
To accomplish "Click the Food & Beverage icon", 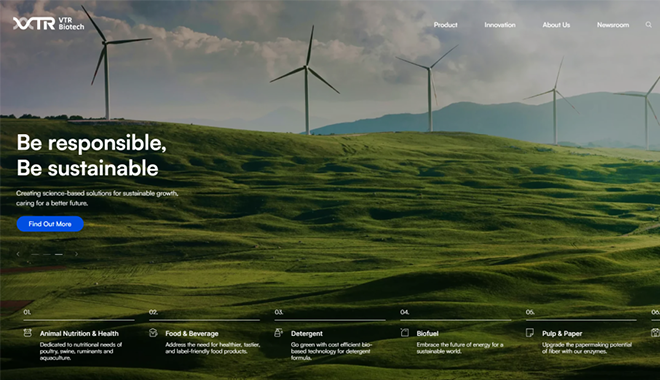I will [x=153, y=333].
